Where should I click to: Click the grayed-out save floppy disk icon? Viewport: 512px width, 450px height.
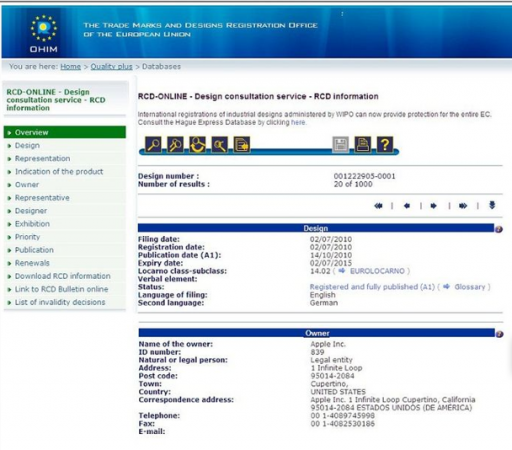(340, 145)
